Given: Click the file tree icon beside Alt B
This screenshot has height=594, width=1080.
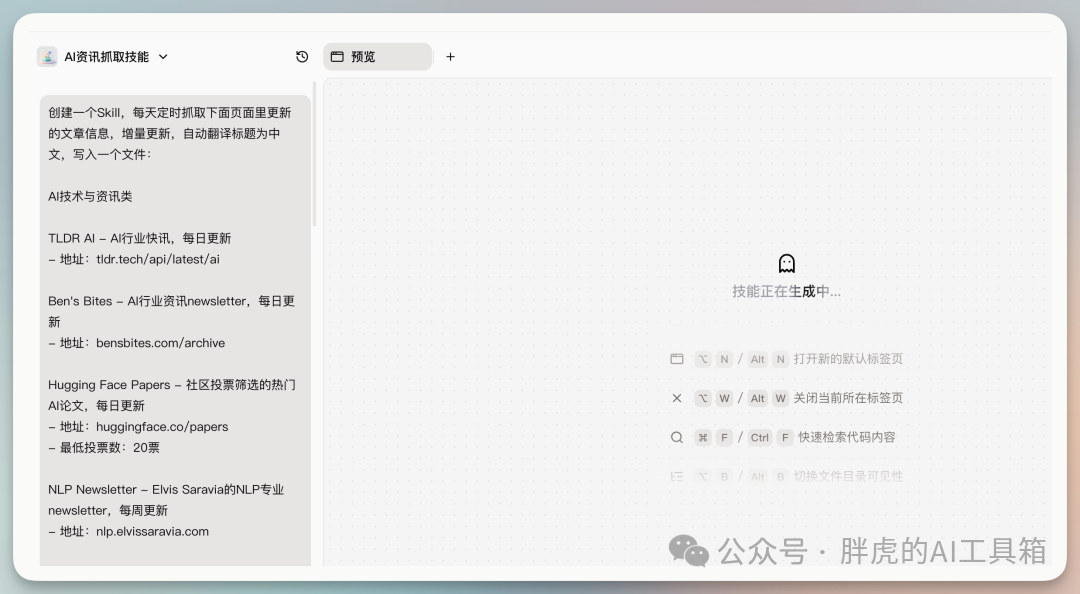Looking at the screenshot, I should click(677, 476).
